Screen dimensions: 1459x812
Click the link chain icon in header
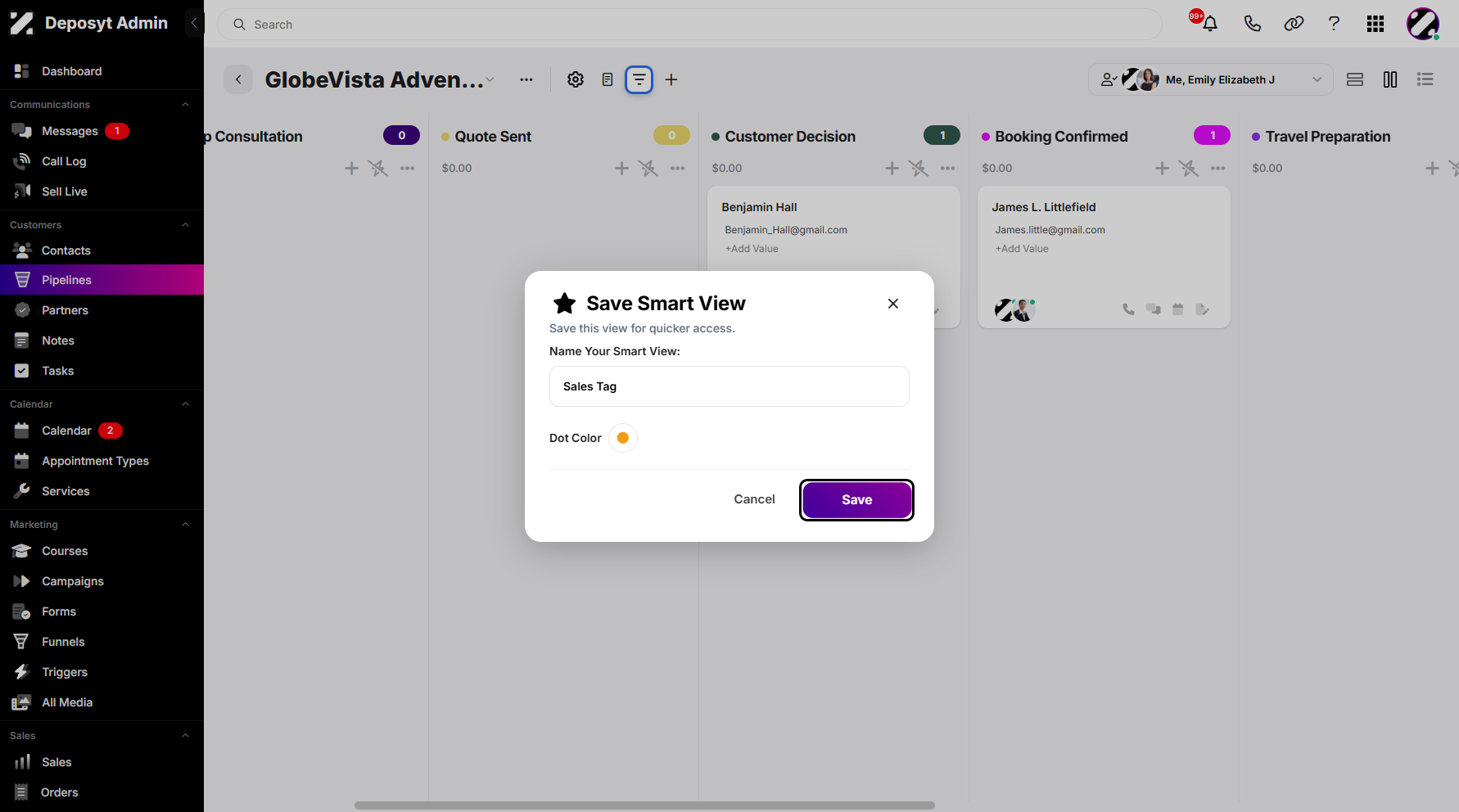(x=1294, y=24)
